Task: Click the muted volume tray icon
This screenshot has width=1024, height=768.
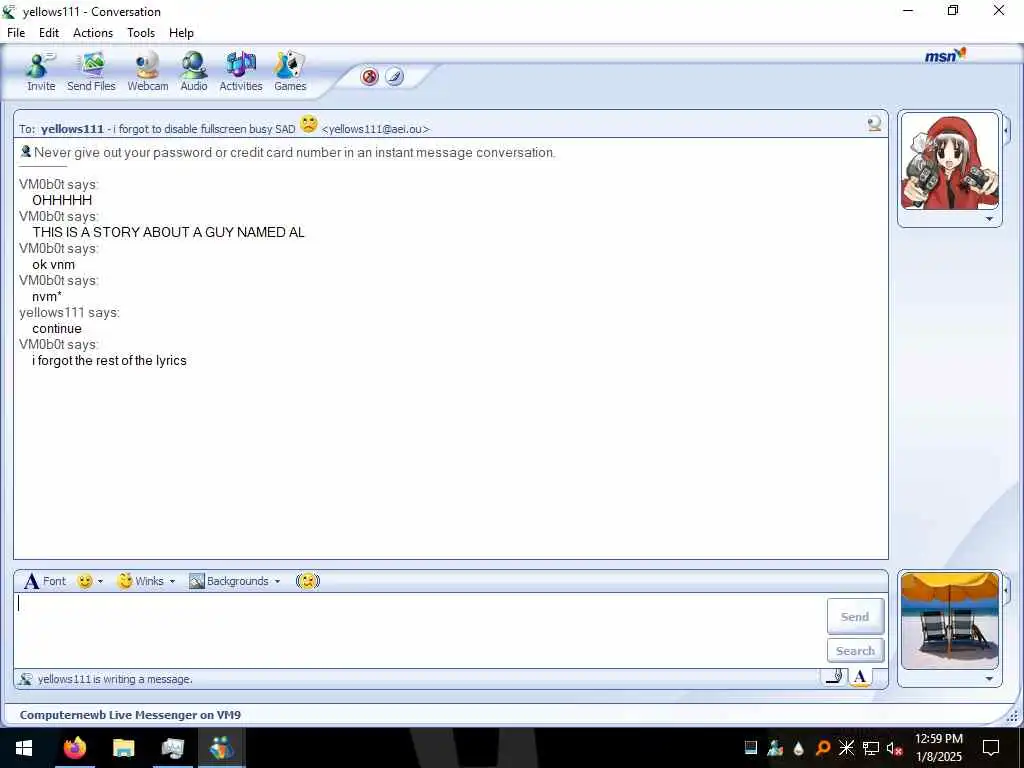Action: [x=894, y=748]
